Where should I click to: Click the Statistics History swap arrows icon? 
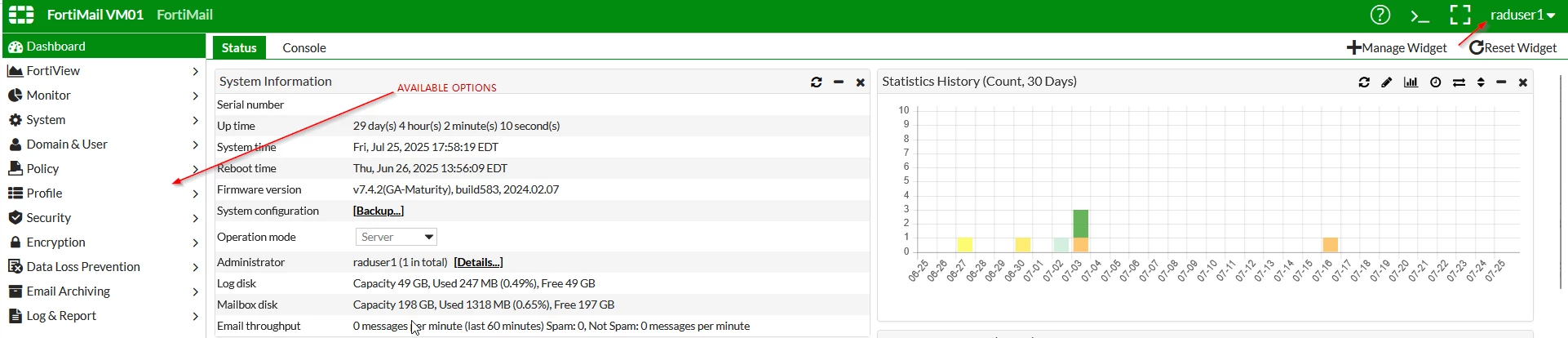pyautogui.click(x=1459, y=82)
